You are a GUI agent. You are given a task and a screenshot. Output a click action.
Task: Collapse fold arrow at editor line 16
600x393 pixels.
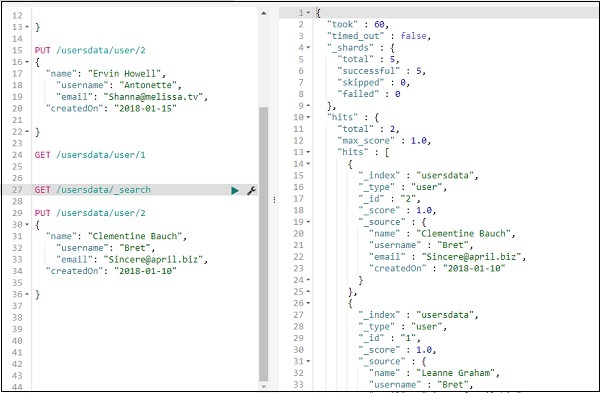pos(27,62)
